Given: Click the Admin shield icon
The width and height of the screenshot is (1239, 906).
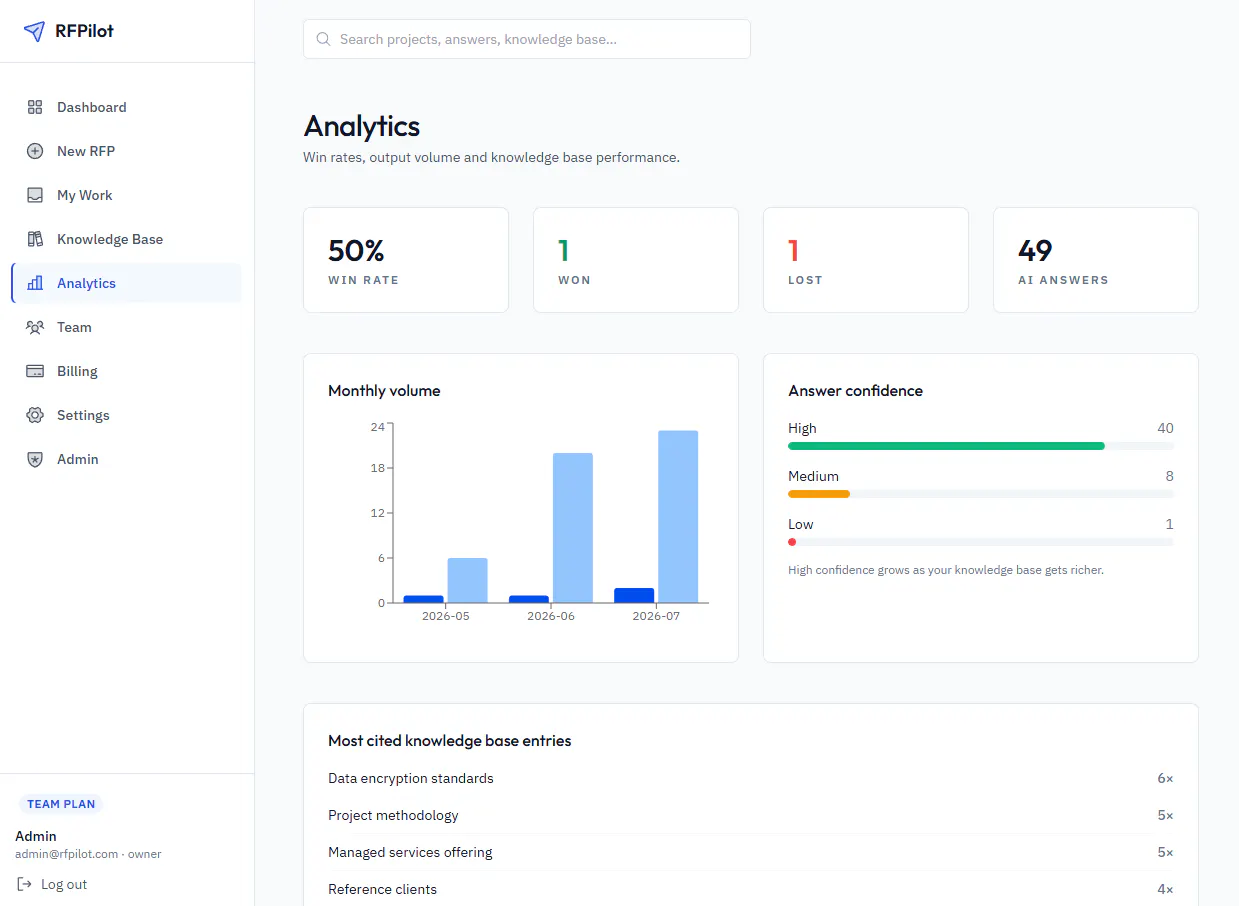Looking at the screenshot, I should pos(35,459).
